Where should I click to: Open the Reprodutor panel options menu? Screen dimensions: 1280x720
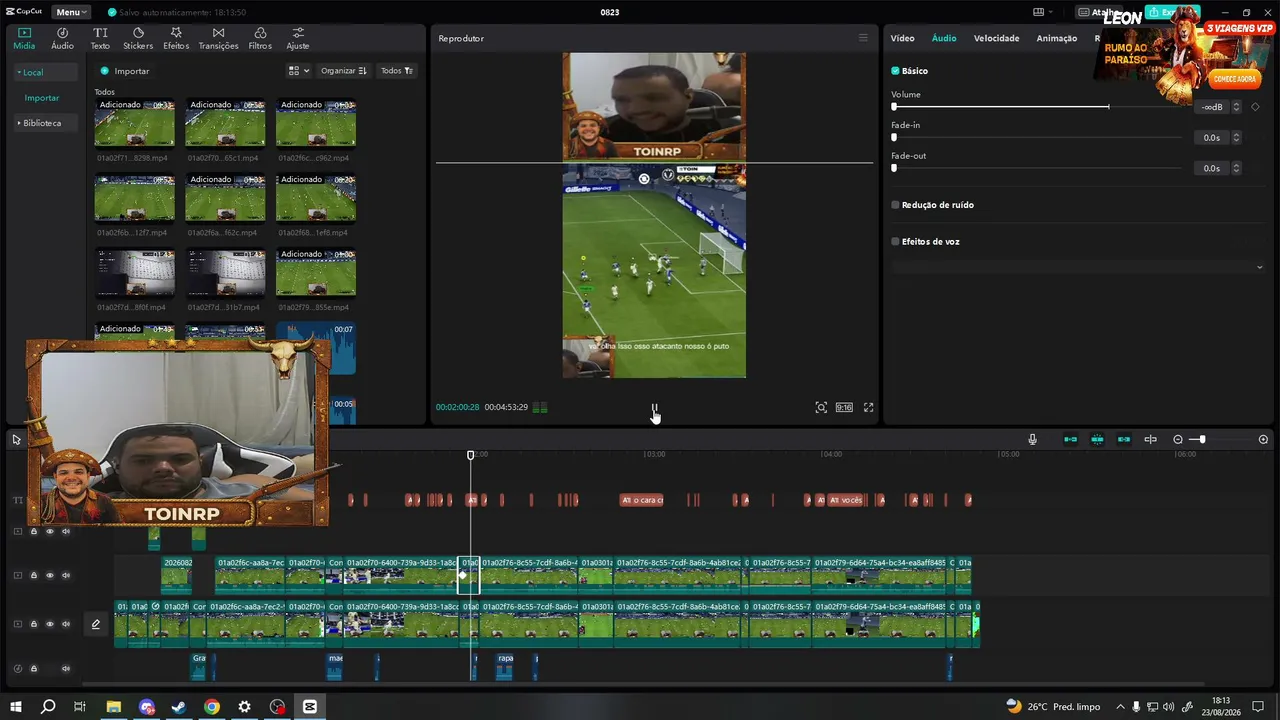[863, 38]
